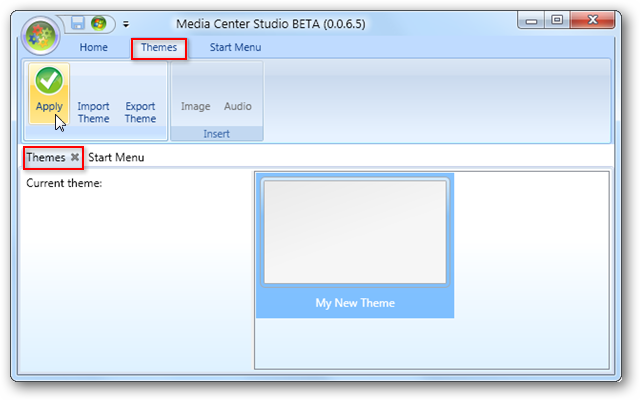
Task: Switch to the Home ribbon tab
Action: pyautogui.click(x=93, y=47)
